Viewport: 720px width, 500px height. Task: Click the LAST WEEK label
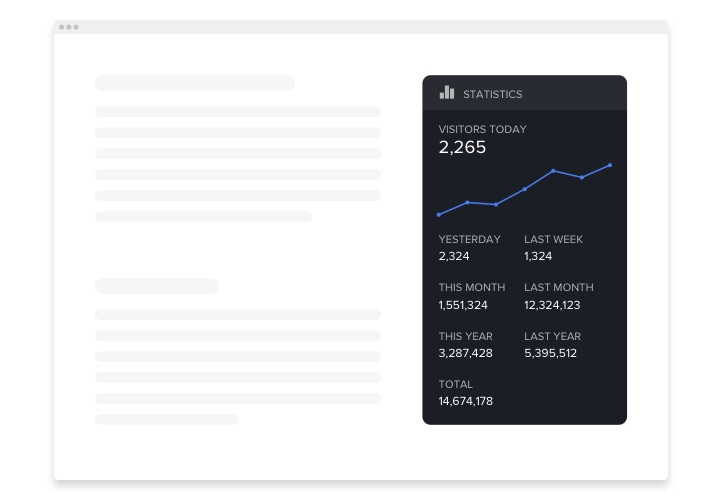(553, 239)
